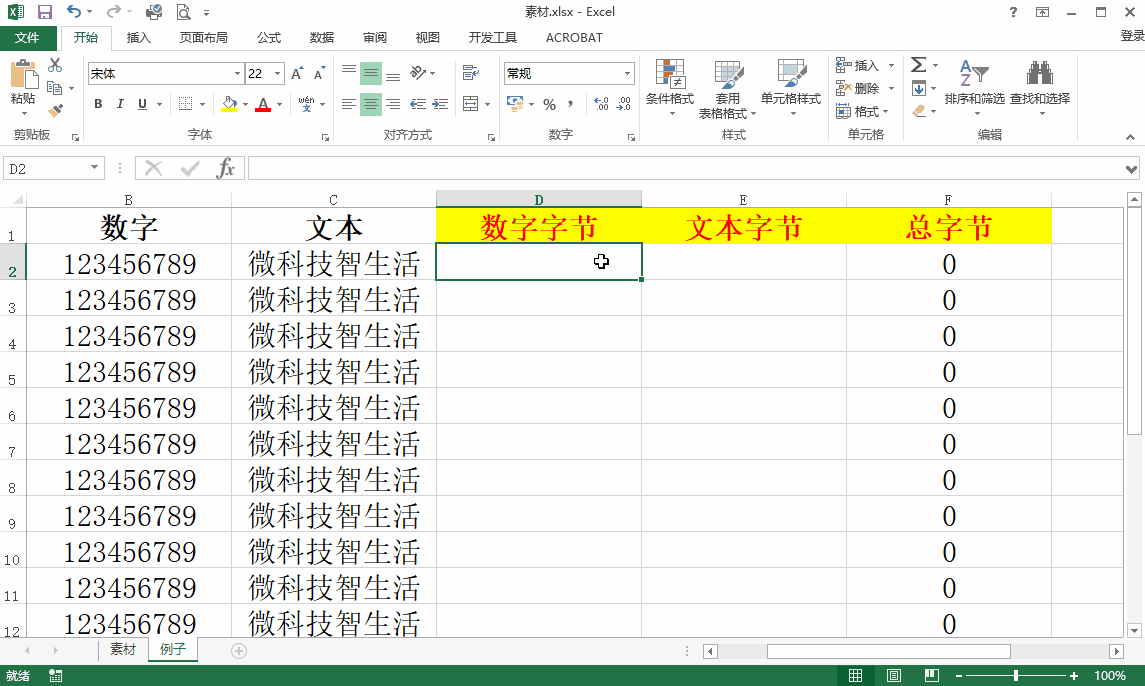This screenshot has height=686, width=1145.
Task: Click the orientation text angle icon
Action: coord(418,72)
